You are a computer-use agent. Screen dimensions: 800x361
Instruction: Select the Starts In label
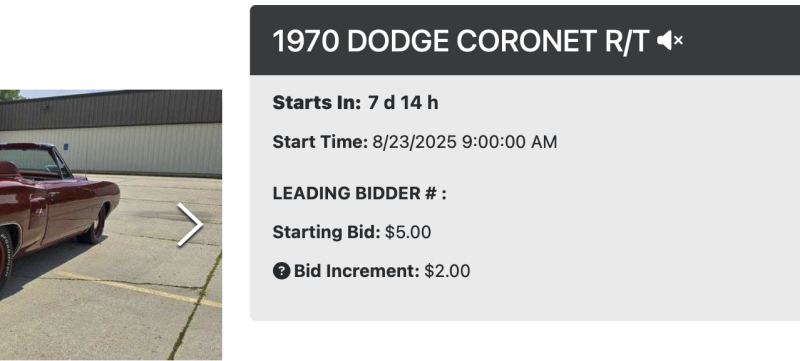click(317, 102)
